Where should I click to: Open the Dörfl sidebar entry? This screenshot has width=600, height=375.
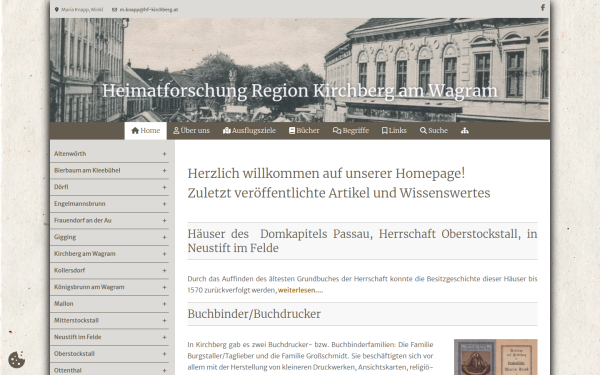tap(61, 187)
